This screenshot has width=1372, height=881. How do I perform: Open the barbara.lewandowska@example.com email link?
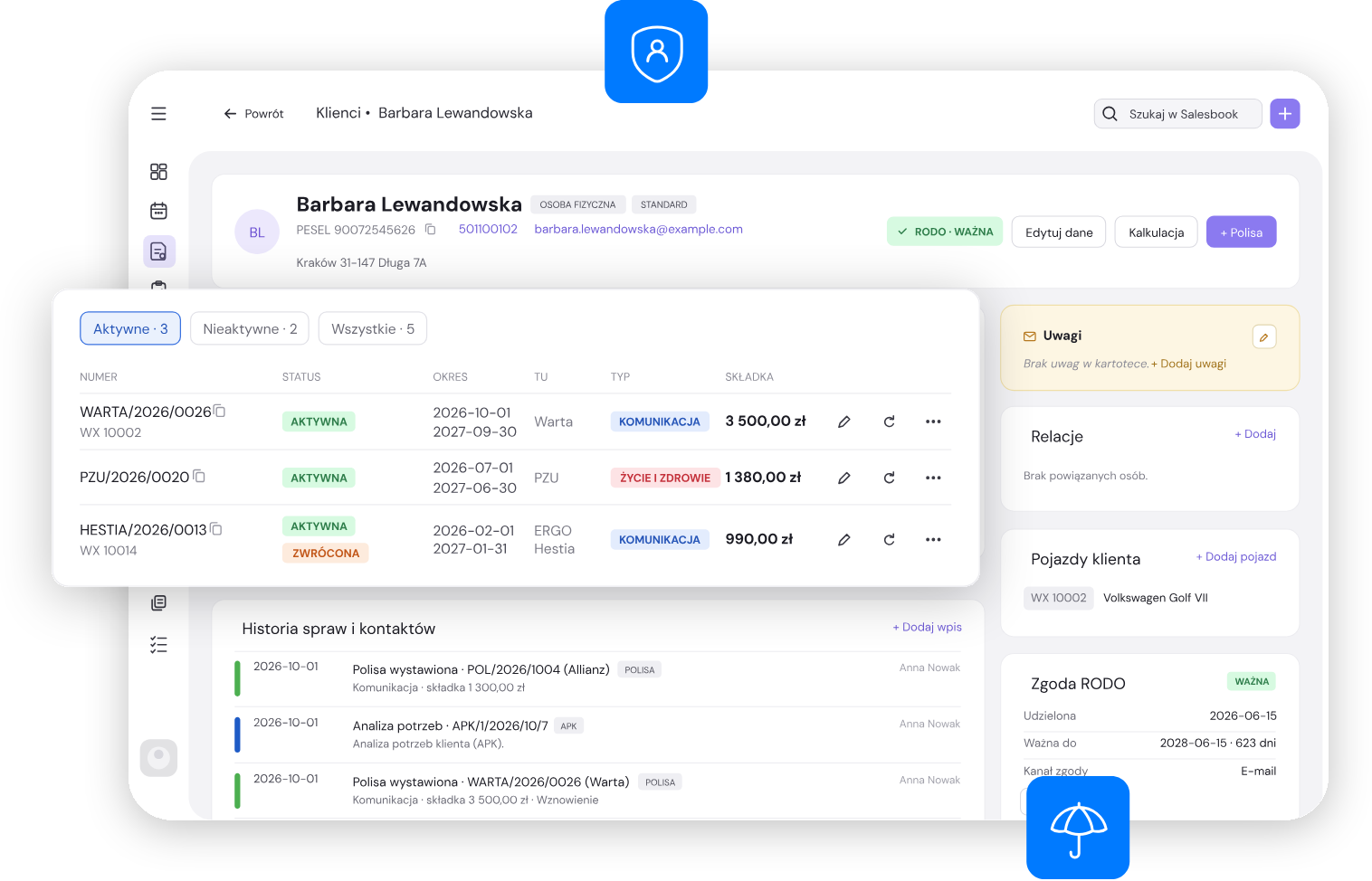pos(639,229)
